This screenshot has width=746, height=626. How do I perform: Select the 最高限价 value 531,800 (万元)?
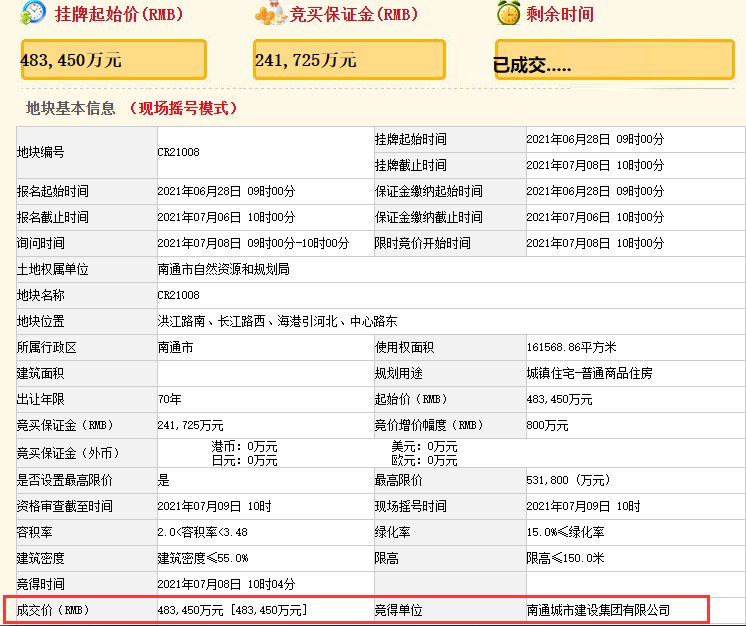[569, 480]
